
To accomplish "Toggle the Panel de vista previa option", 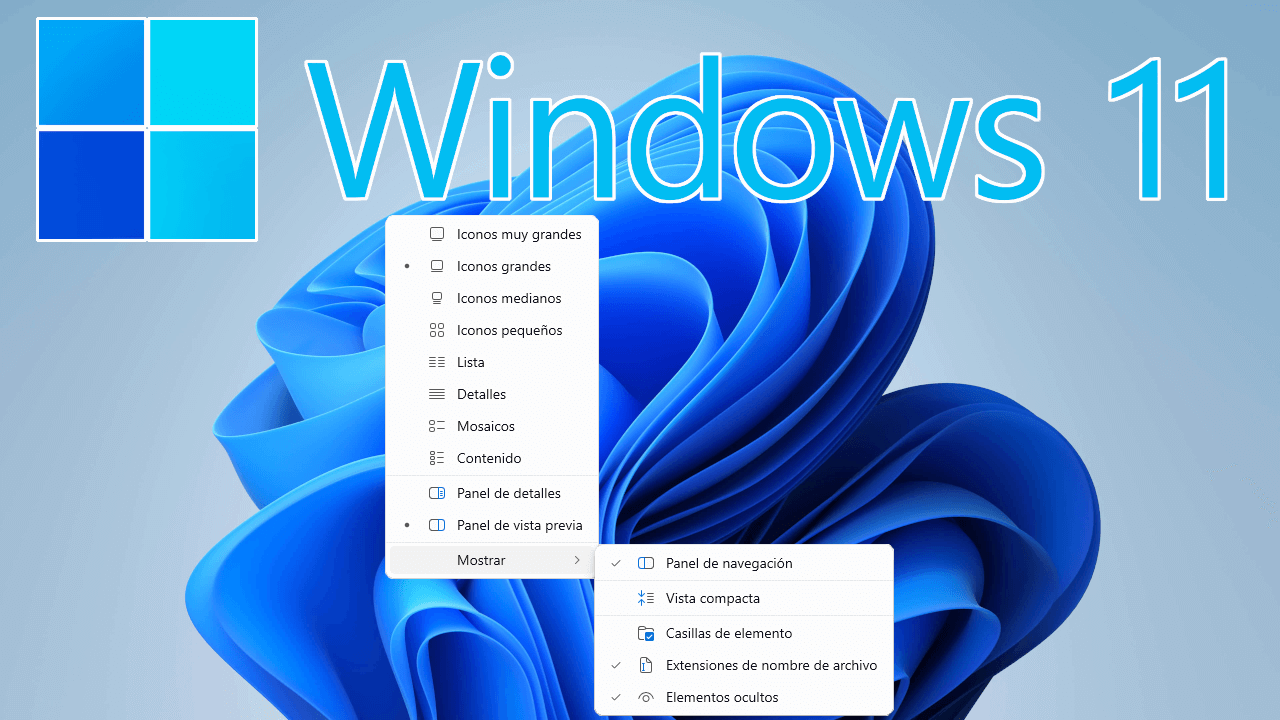I will click(x=492, y=525).
